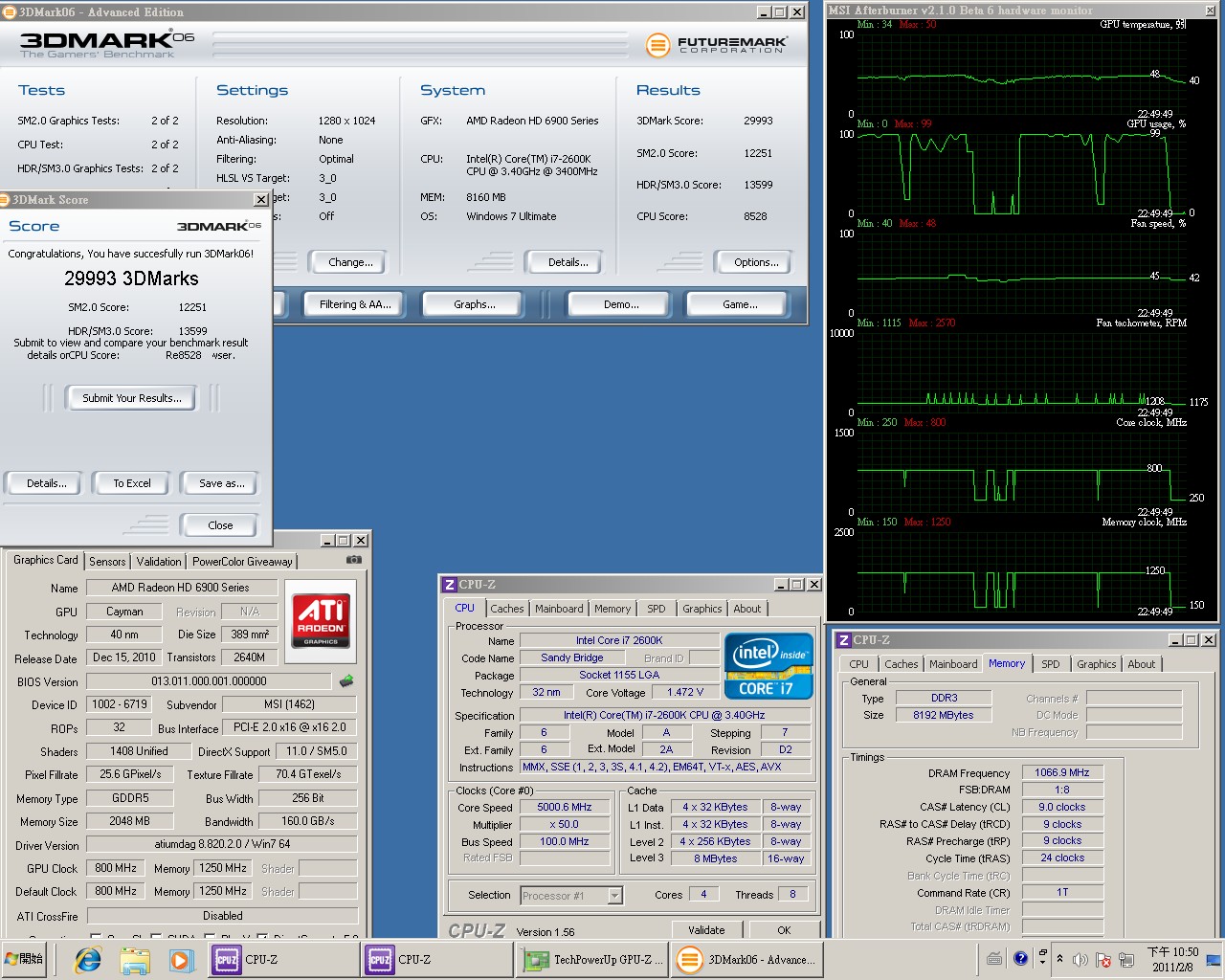This screenshot has width=1225, height=980.
Task: Switch to TechPowerUp GPU-Z taskbar item
Action: [x=592, y=959]
